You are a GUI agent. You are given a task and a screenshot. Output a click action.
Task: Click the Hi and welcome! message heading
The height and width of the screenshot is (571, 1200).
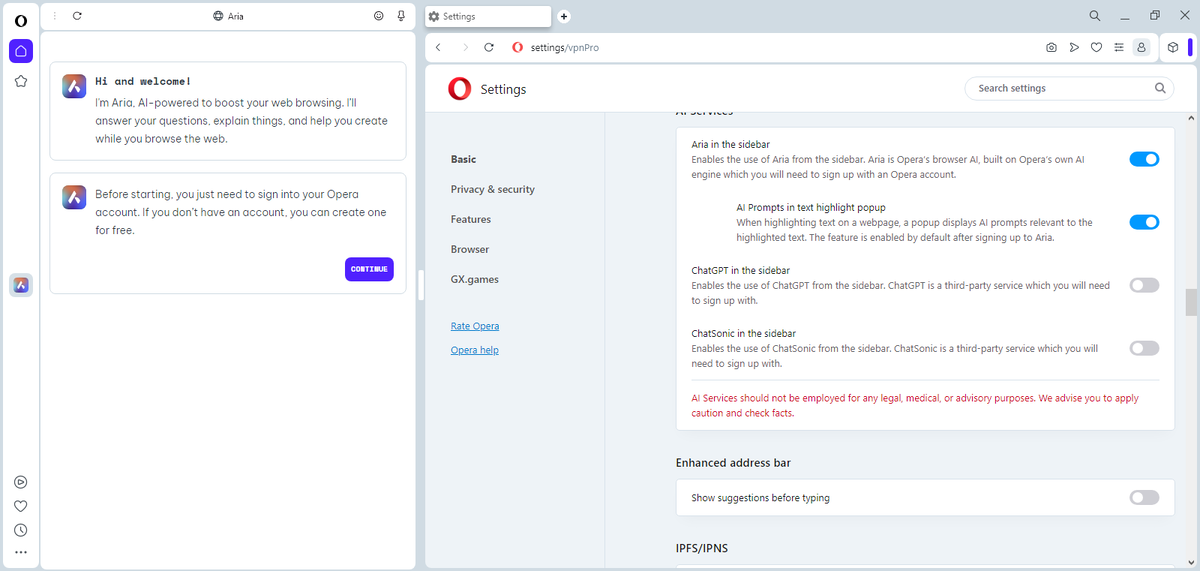(142, 81)
